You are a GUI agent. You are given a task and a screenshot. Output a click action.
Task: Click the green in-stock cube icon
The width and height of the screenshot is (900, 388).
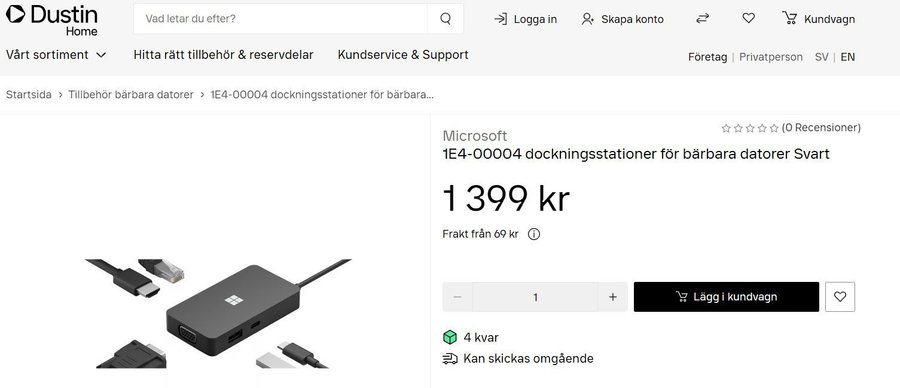tap(450, 337)
